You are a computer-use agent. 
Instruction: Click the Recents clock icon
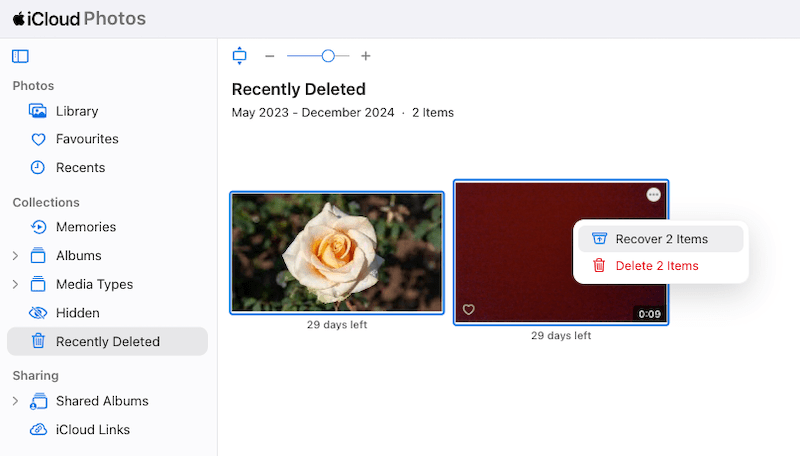(x=38, y=168)
